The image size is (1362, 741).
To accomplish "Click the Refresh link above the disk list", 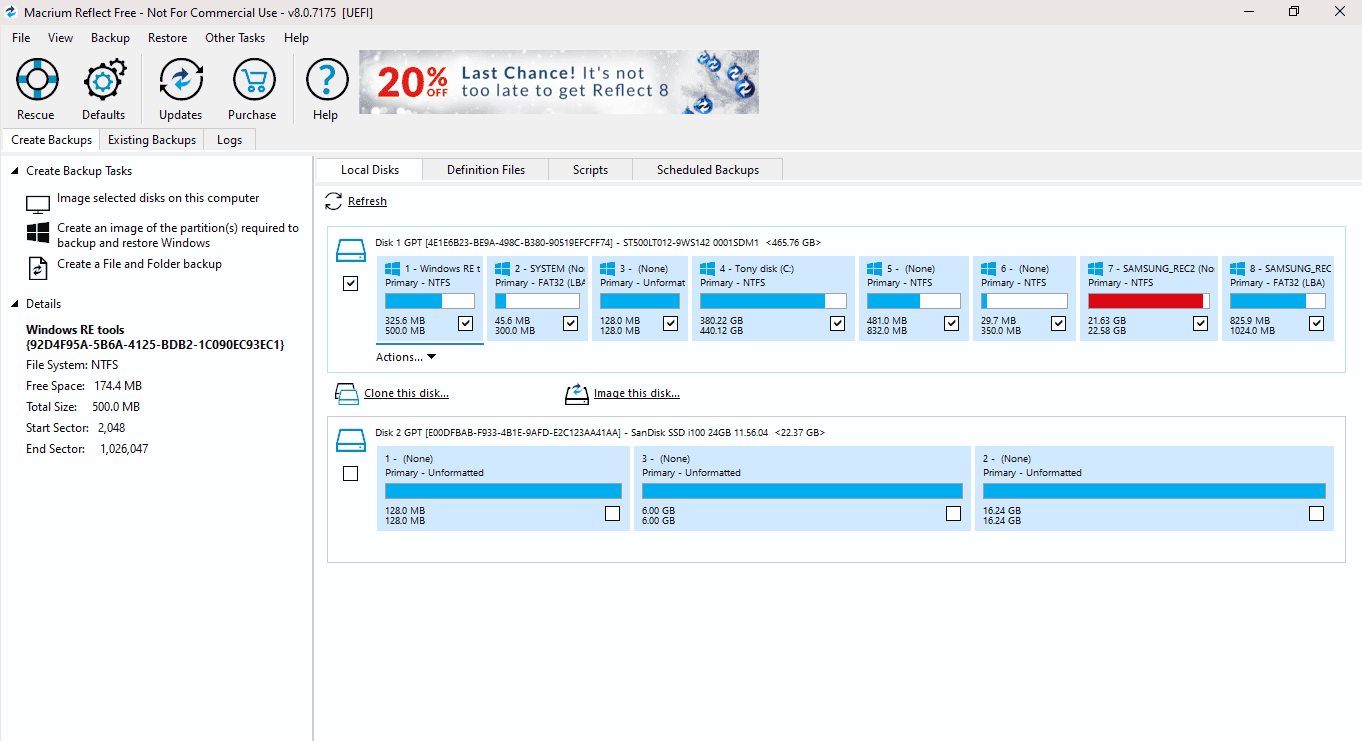I will click(365, 201).
